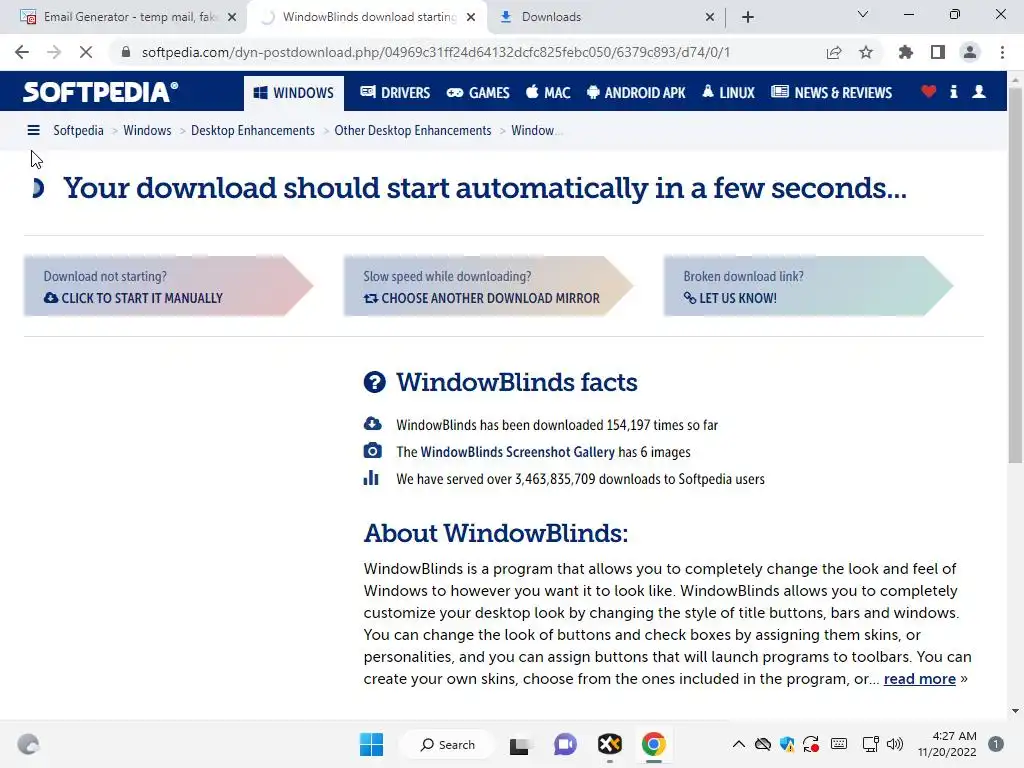Image resolution: width=1024 pixels, height=768 pixels.
Task: Click the volume speaker tray icon
Action: 895,744
